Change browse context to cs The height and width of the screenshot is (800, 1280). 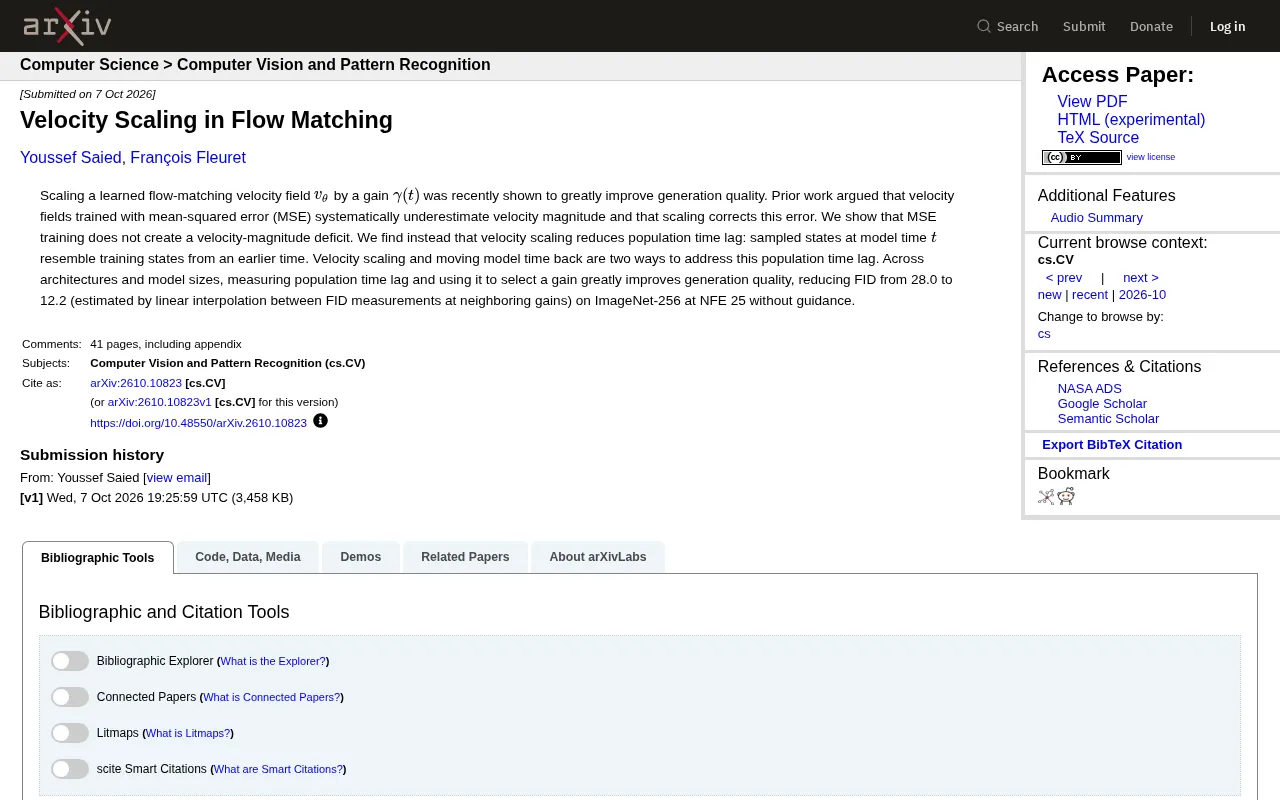(1044, 334)
